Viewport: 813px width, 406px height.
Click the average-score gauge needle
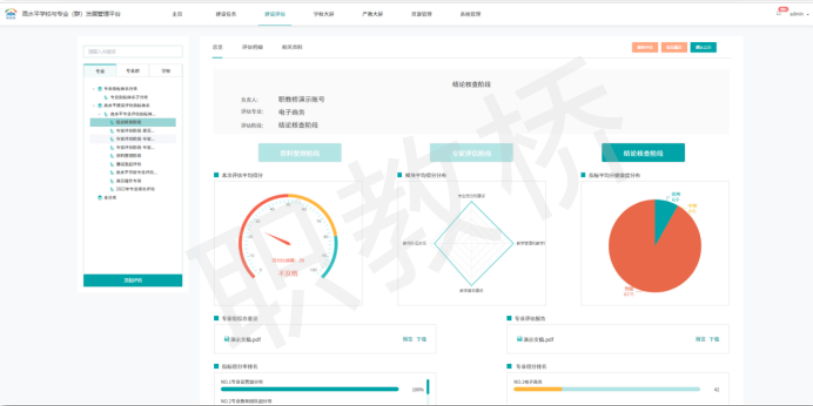coord(278,239)
